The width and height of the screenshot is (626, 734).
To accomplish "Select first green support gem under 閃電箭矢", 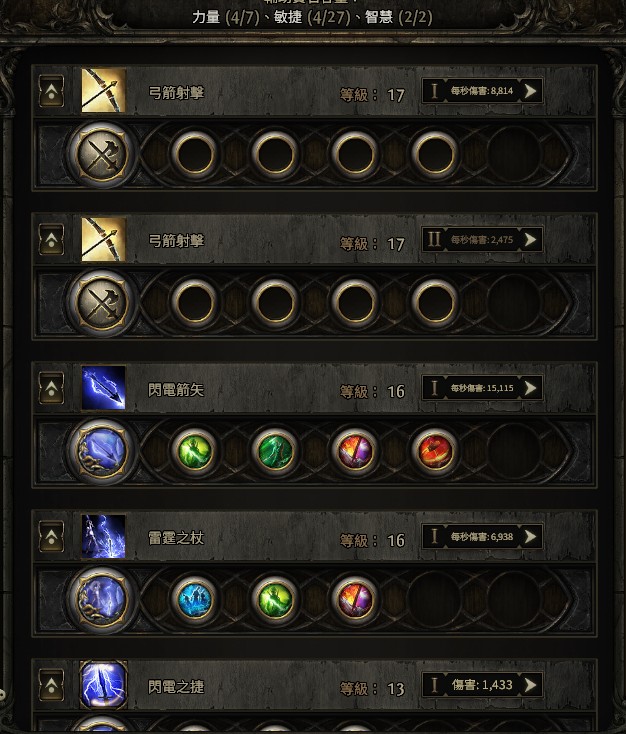I will click(x=193, y=452).
